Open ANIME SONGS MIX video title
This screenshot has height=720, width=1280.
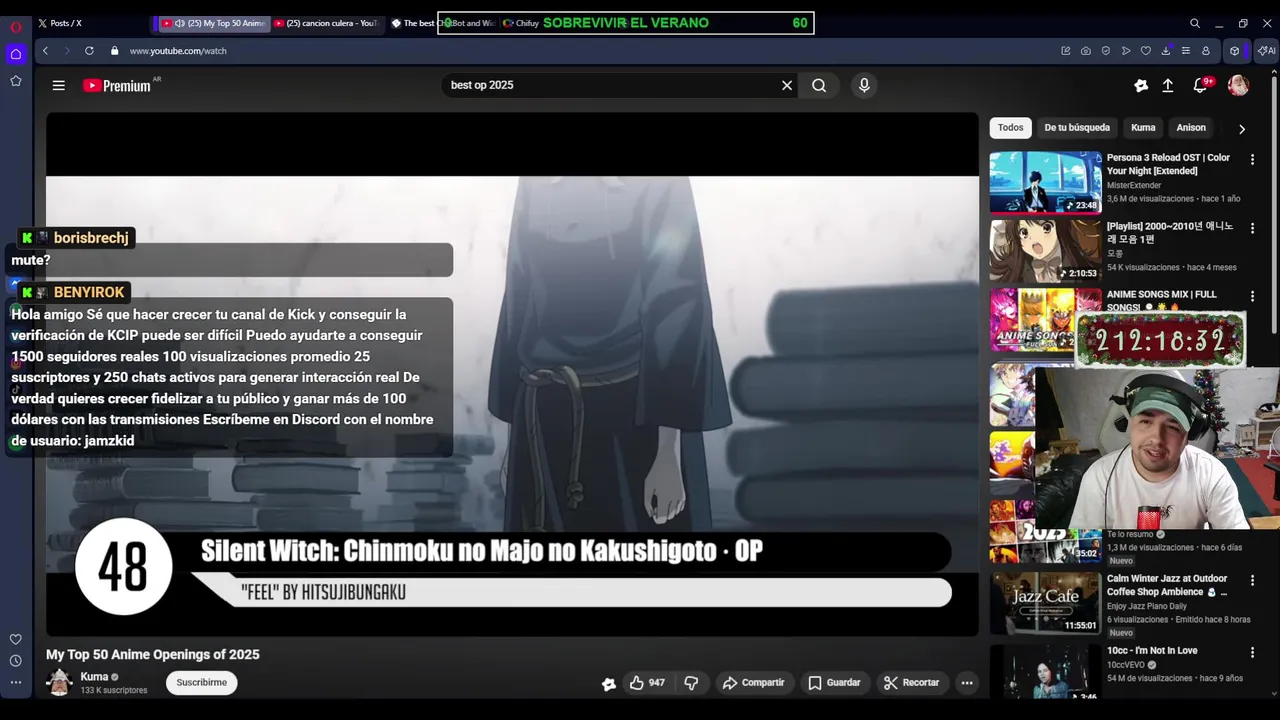[1162, 300]
